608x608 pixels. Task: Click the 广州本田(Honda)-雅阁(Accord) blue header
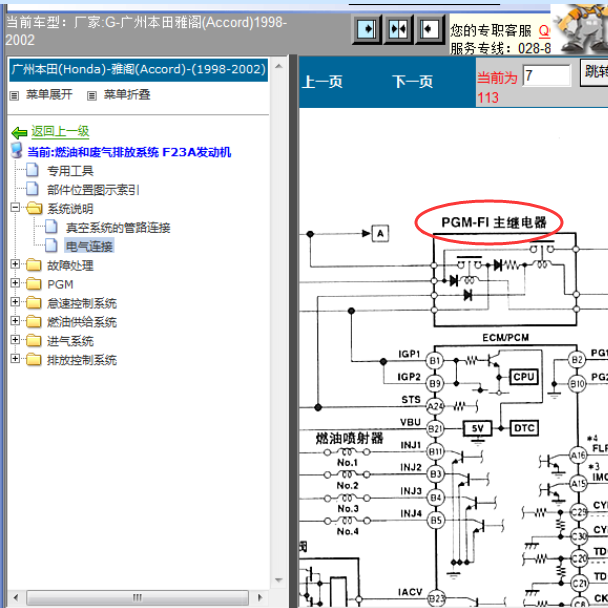click(138, 70)
